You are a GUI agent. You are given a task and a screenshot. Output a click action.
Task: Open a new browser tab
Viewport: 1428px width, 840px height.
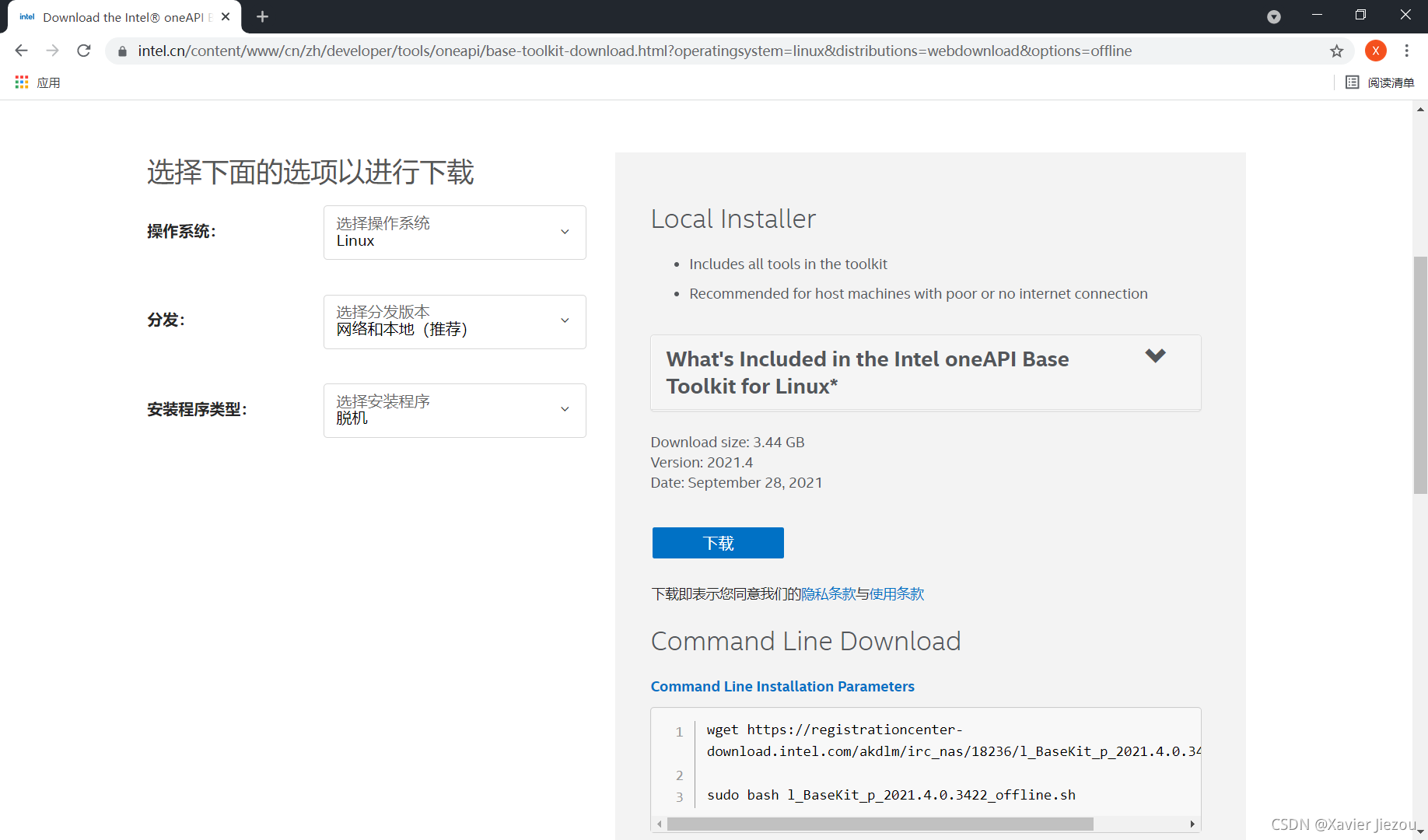coord(262,16)
